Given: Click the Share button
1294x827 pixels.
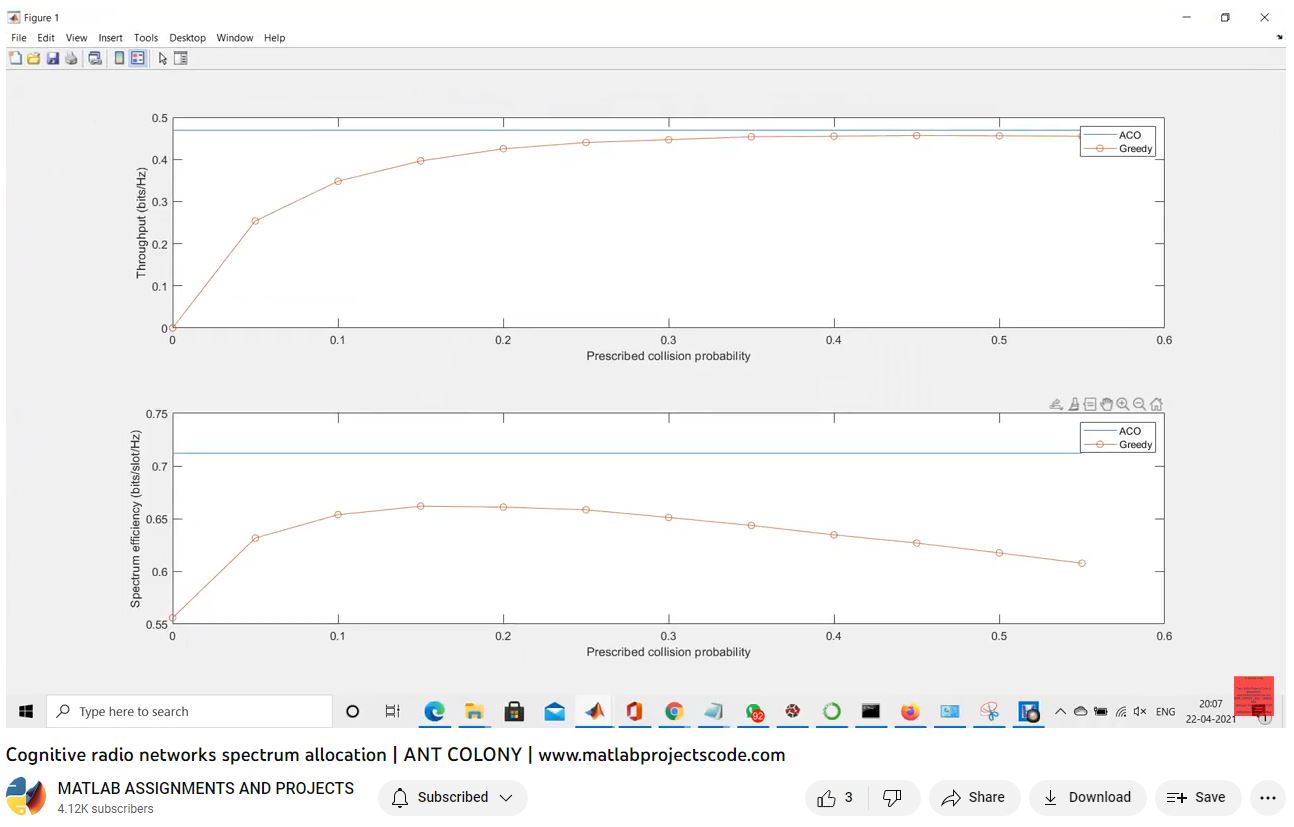Looking at the screenshot, I should (x=974, y=797).
